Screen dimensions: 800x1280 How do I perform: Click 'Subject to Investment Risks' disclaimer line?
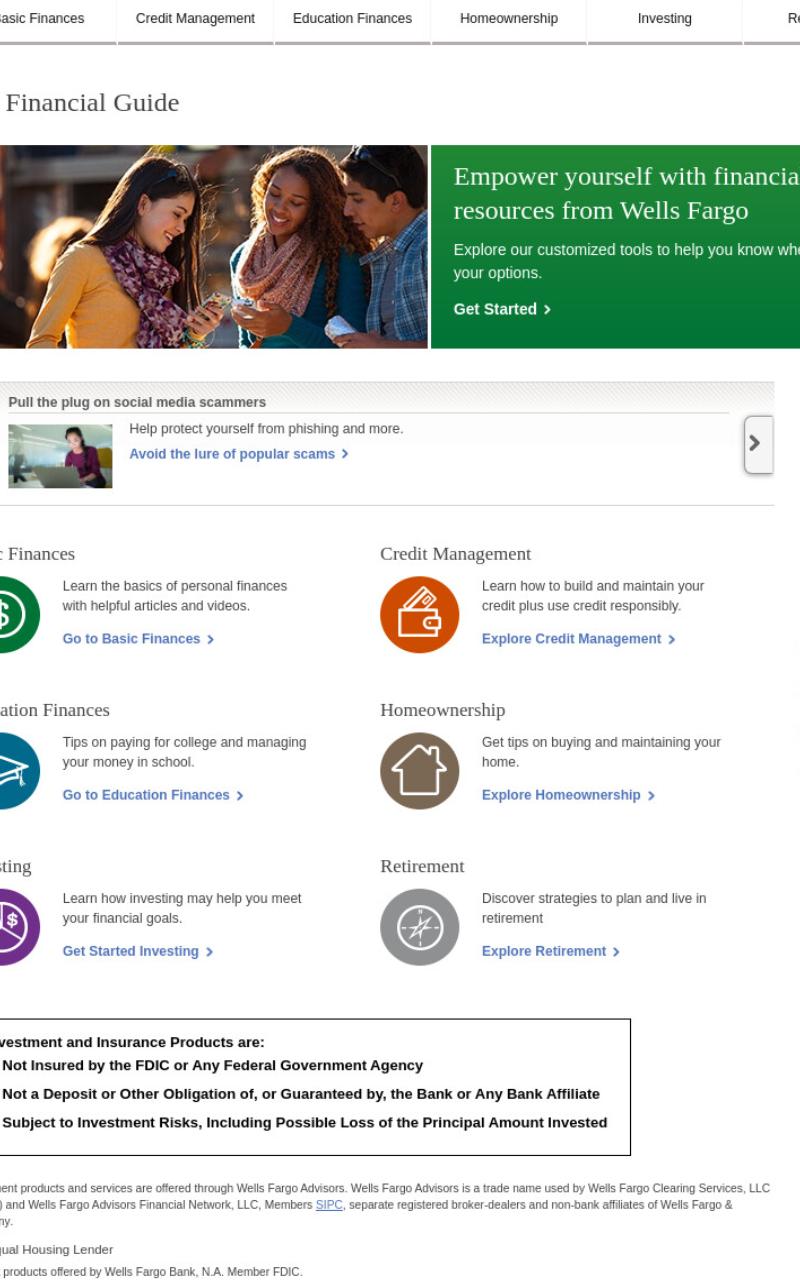coord(304,1122)
